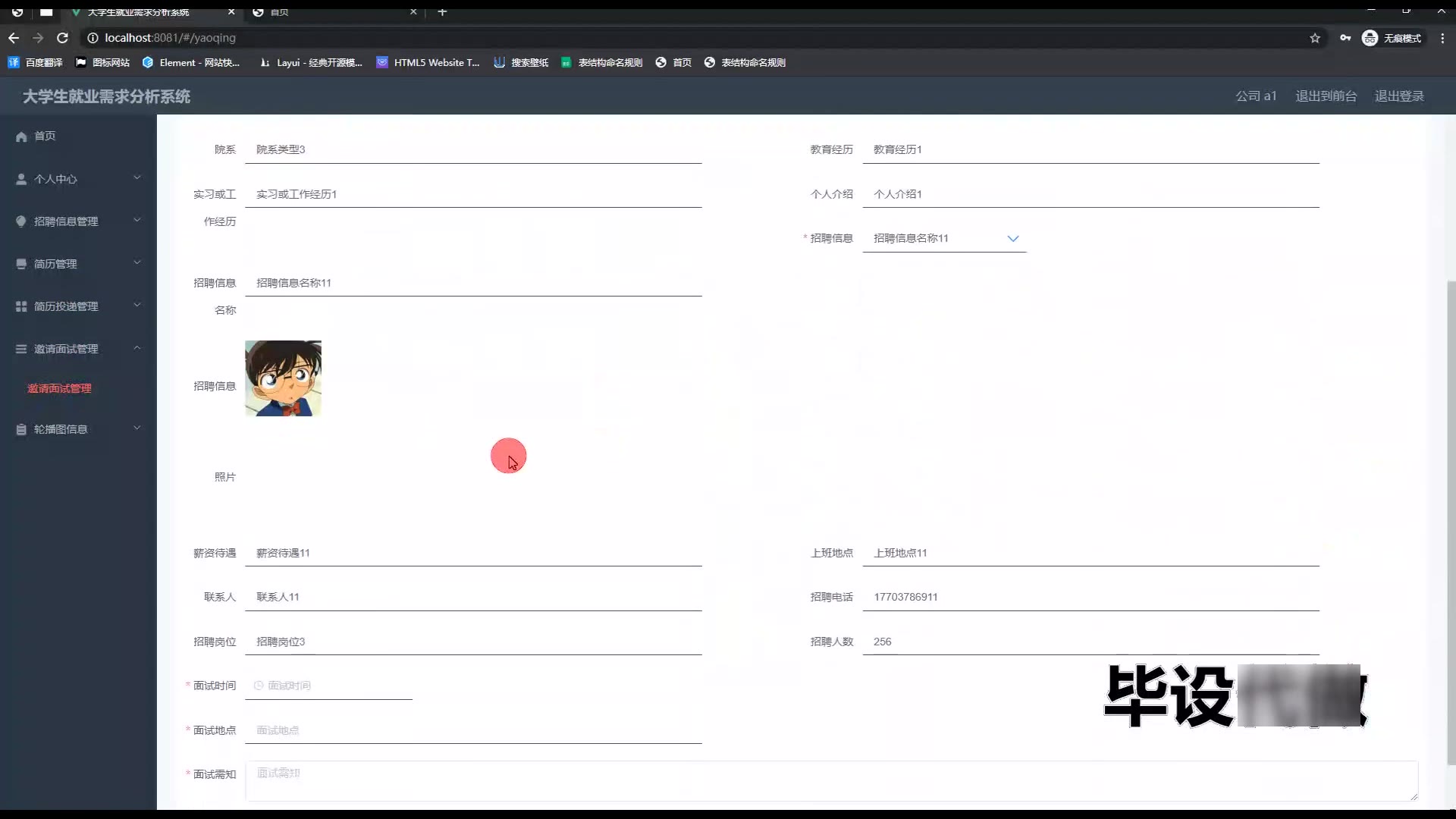Viewport: 1456px width, 819px height.
Task: Click the 退出登录 link
Action: (x=1399, y=96)
